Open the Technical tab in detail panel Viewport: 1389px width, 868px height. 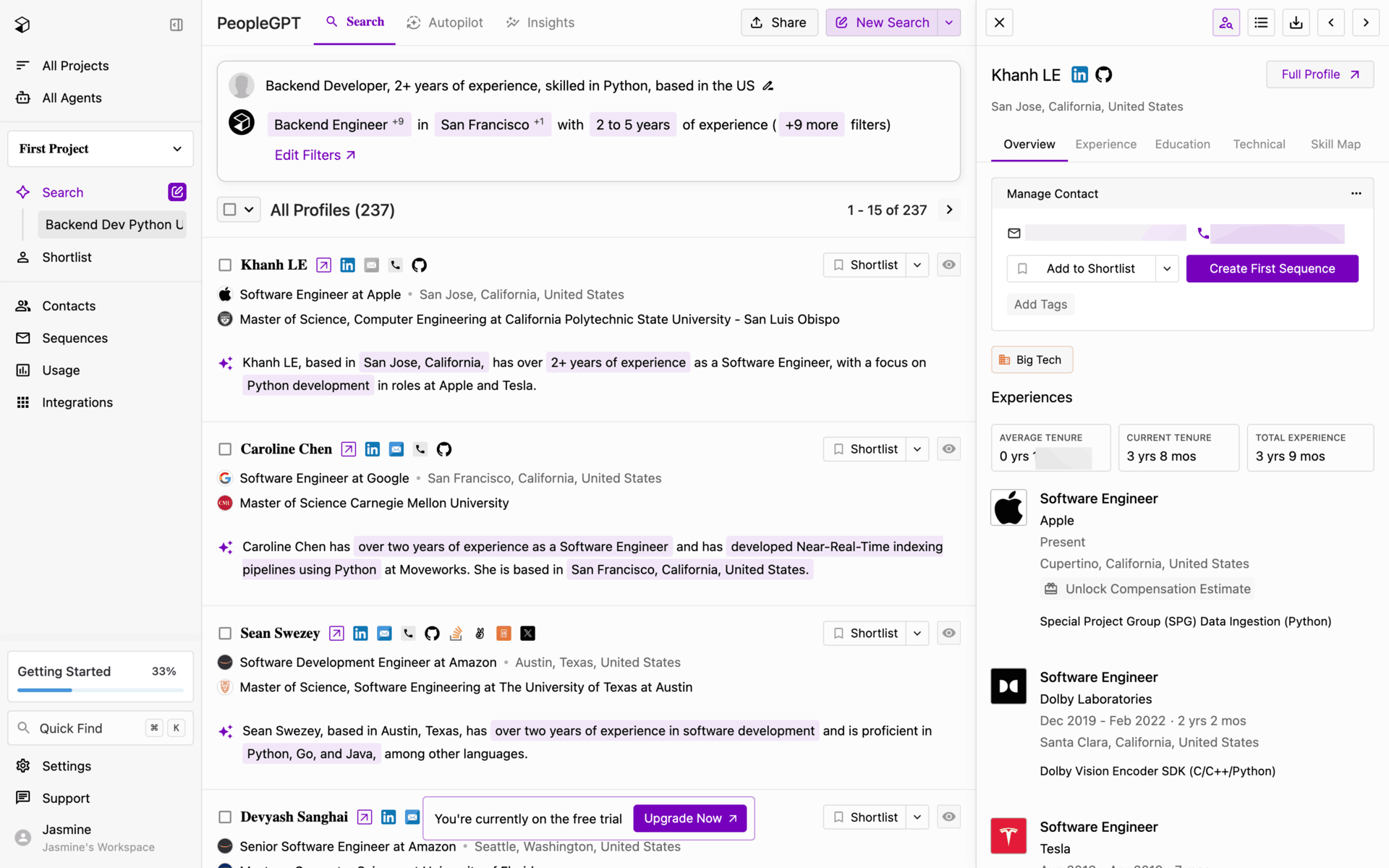pyautogui.click(x=1259, y=144)
